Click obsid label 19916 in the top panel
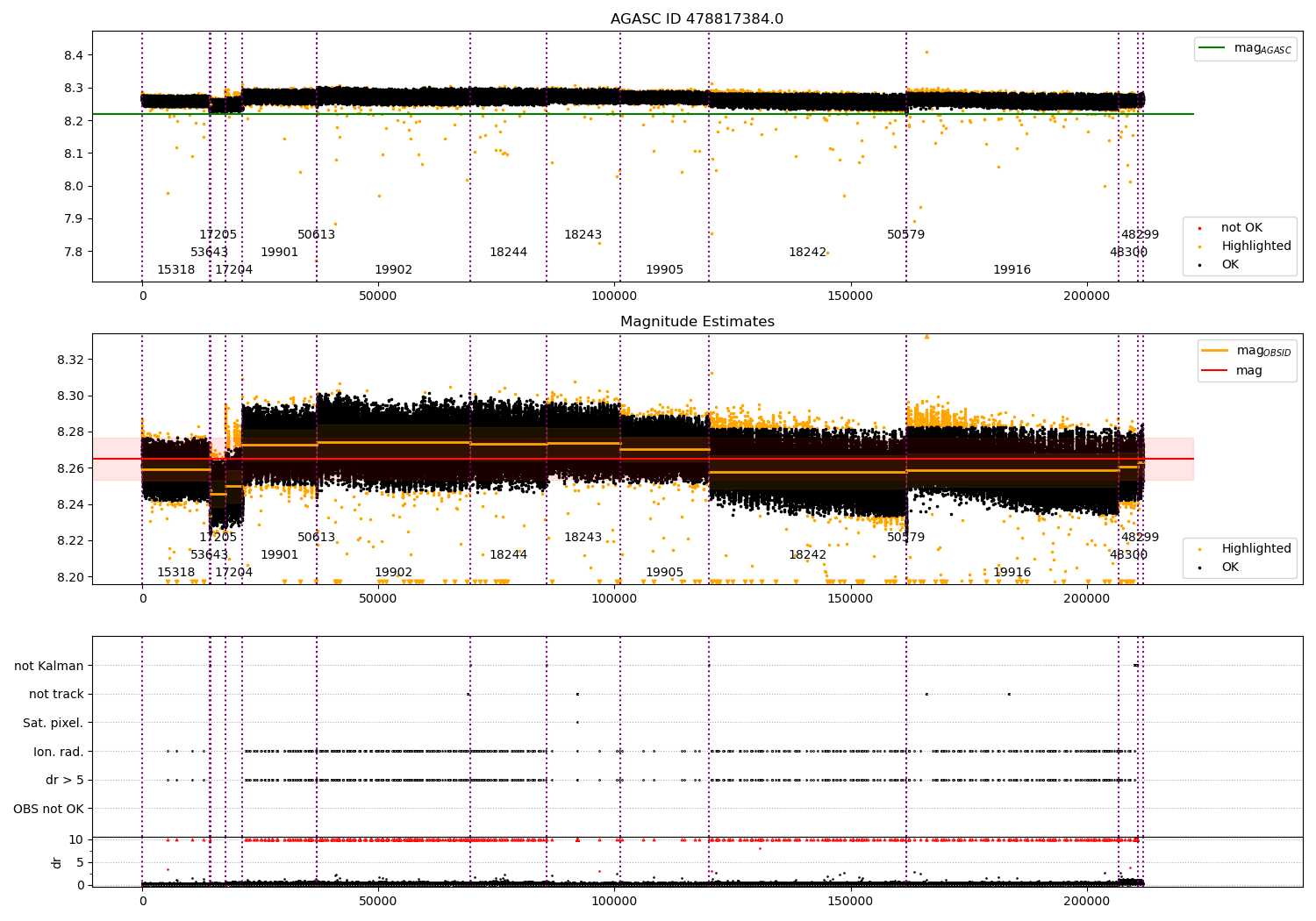 coord(1012,270)
